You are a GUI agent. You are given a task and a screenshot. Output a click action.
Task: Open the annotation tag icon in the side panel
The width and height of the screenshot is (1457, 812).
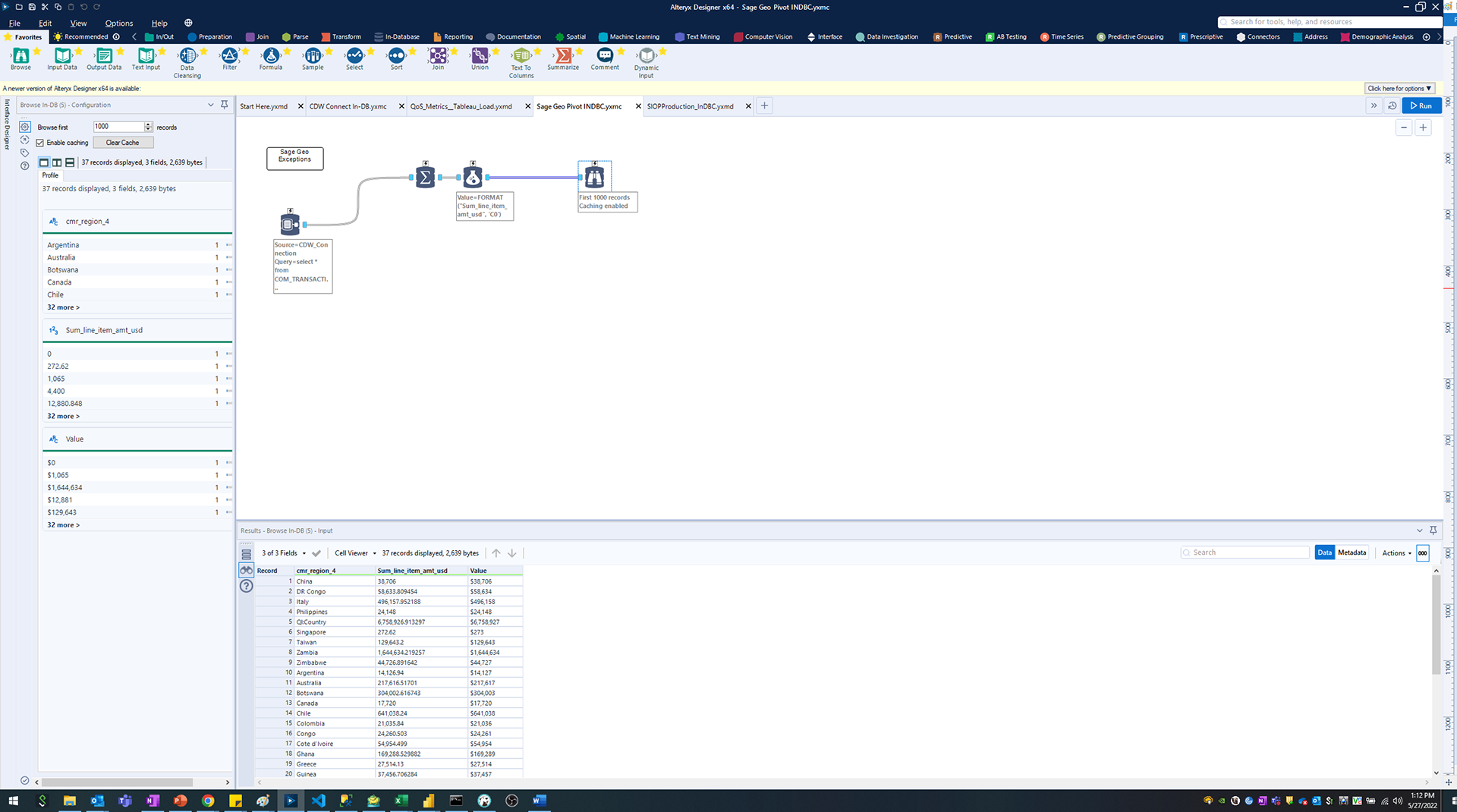(25, 153)
